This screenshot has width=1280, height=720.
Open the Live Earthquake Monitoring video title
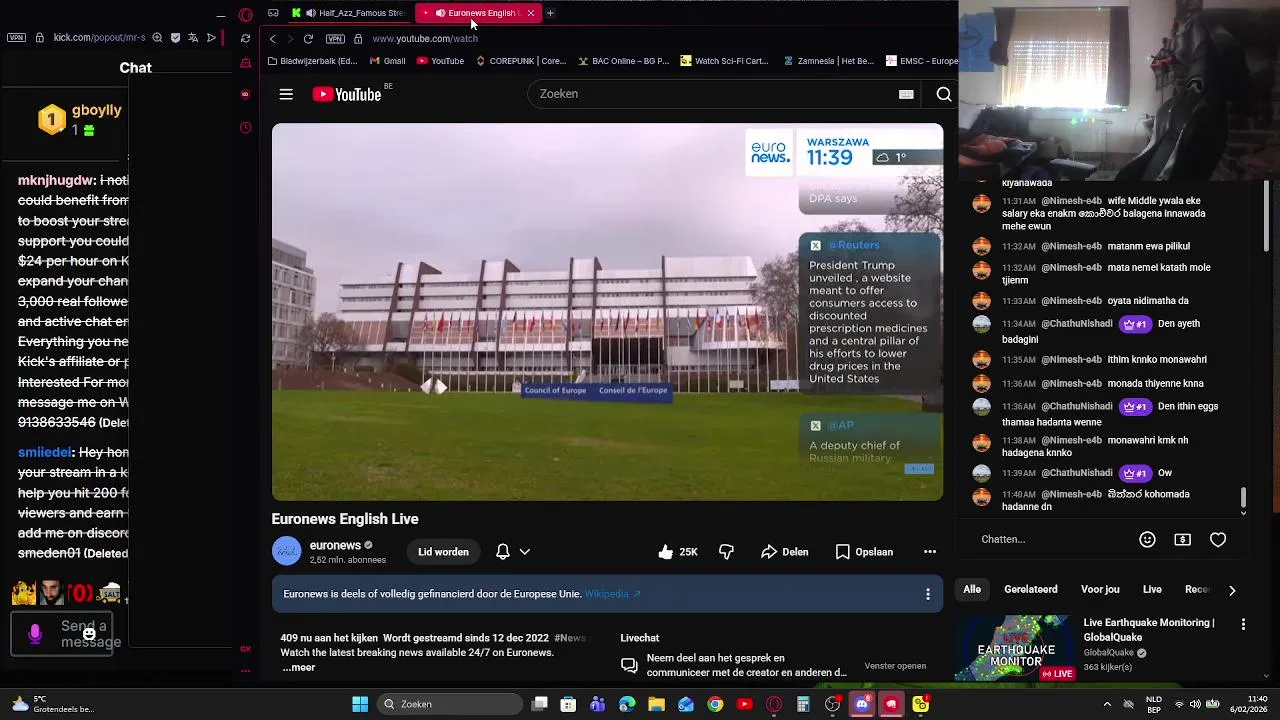pos(1148,629)
